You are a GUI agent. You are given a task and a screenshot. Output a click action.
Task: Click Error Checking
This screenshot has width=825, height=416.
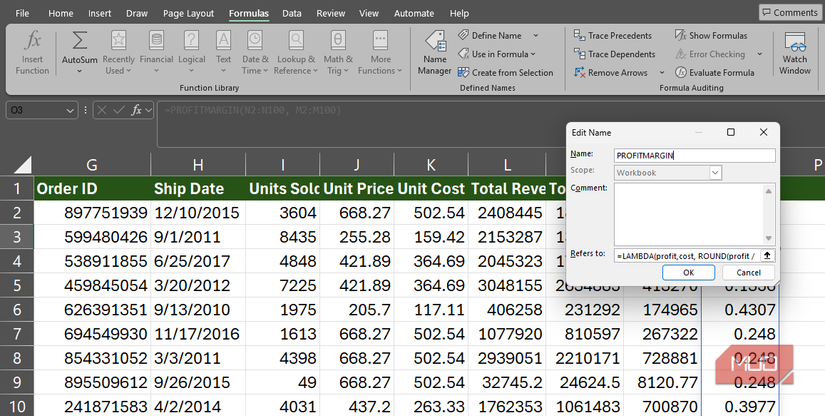710,54
